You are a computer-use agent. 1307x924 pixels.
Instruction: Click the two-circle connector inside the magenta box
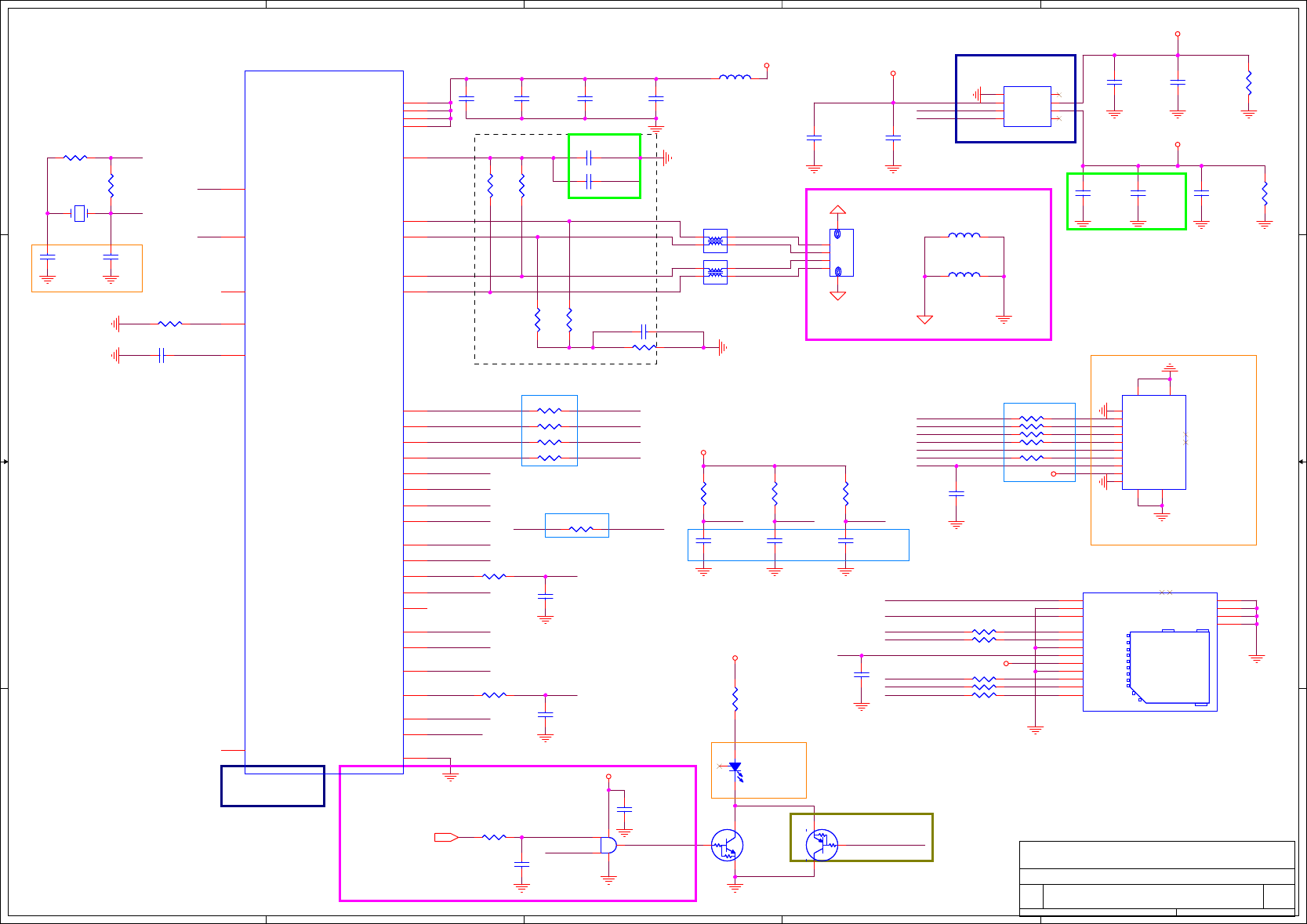pyautogui.click(x=841, y=252)
